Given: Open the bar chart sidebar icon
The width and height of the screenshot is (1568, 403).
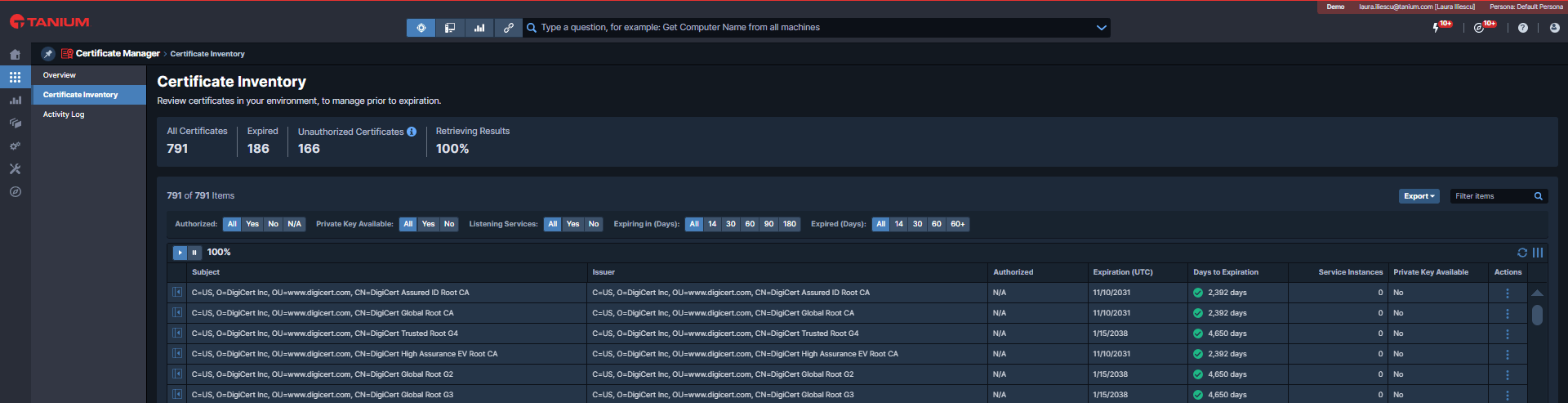Looking at the screenshot, I should tap(15, 100).
